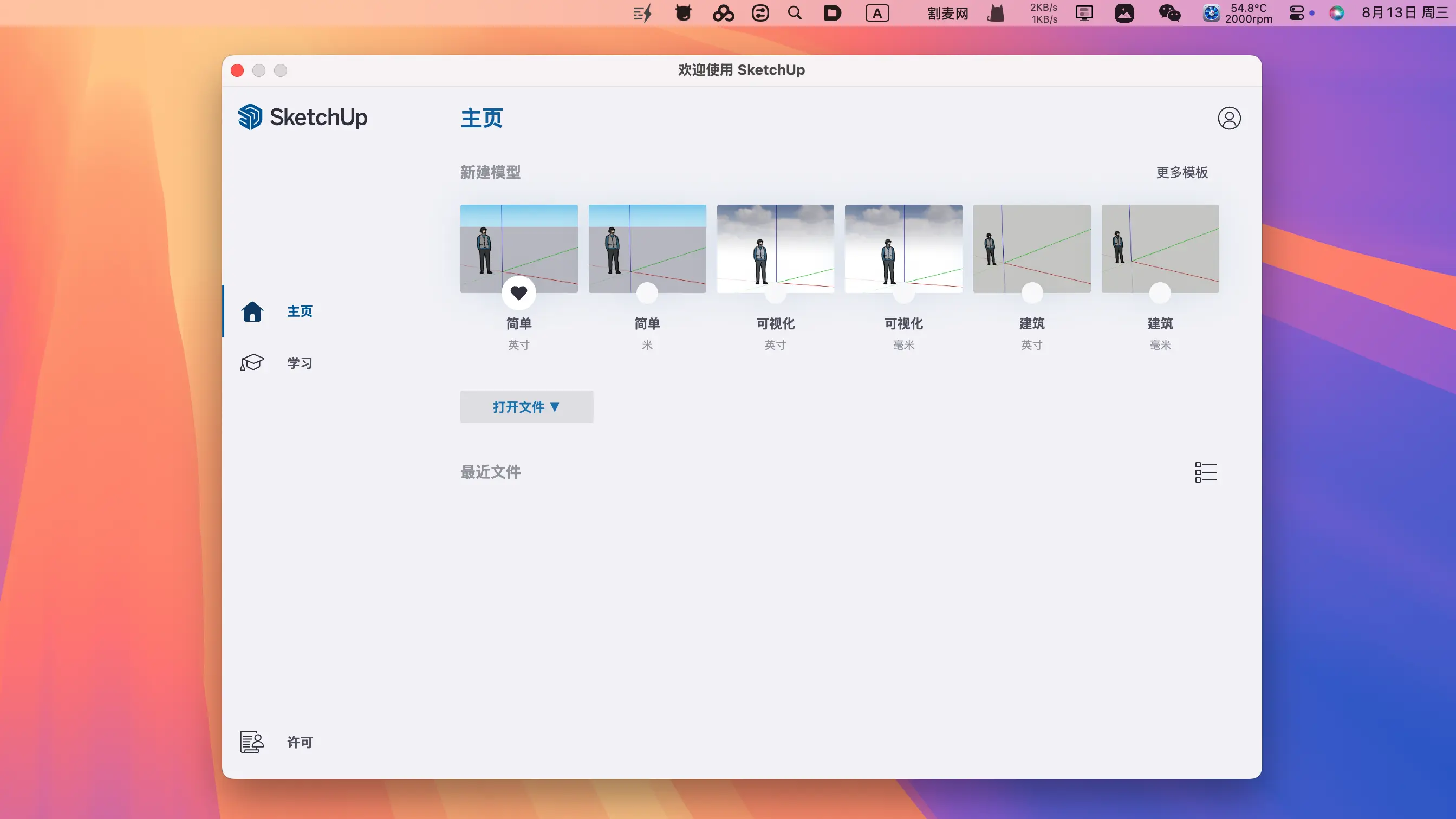Click the 主页 page heading
Screen dimensions: 1456x819
[x=482, y=118]
